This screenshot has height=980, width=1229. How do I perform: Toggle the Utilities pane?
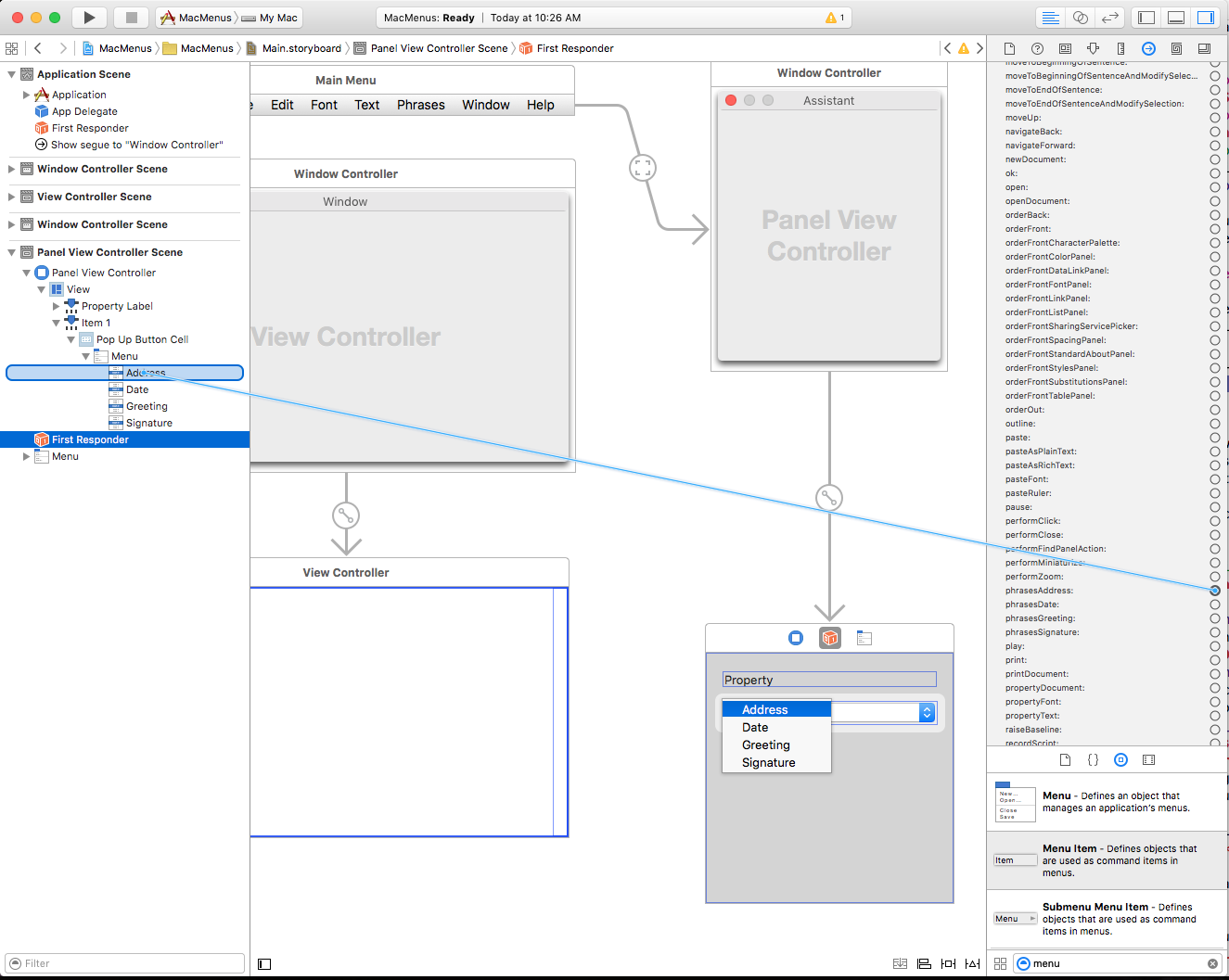[x=1205, y=18]
